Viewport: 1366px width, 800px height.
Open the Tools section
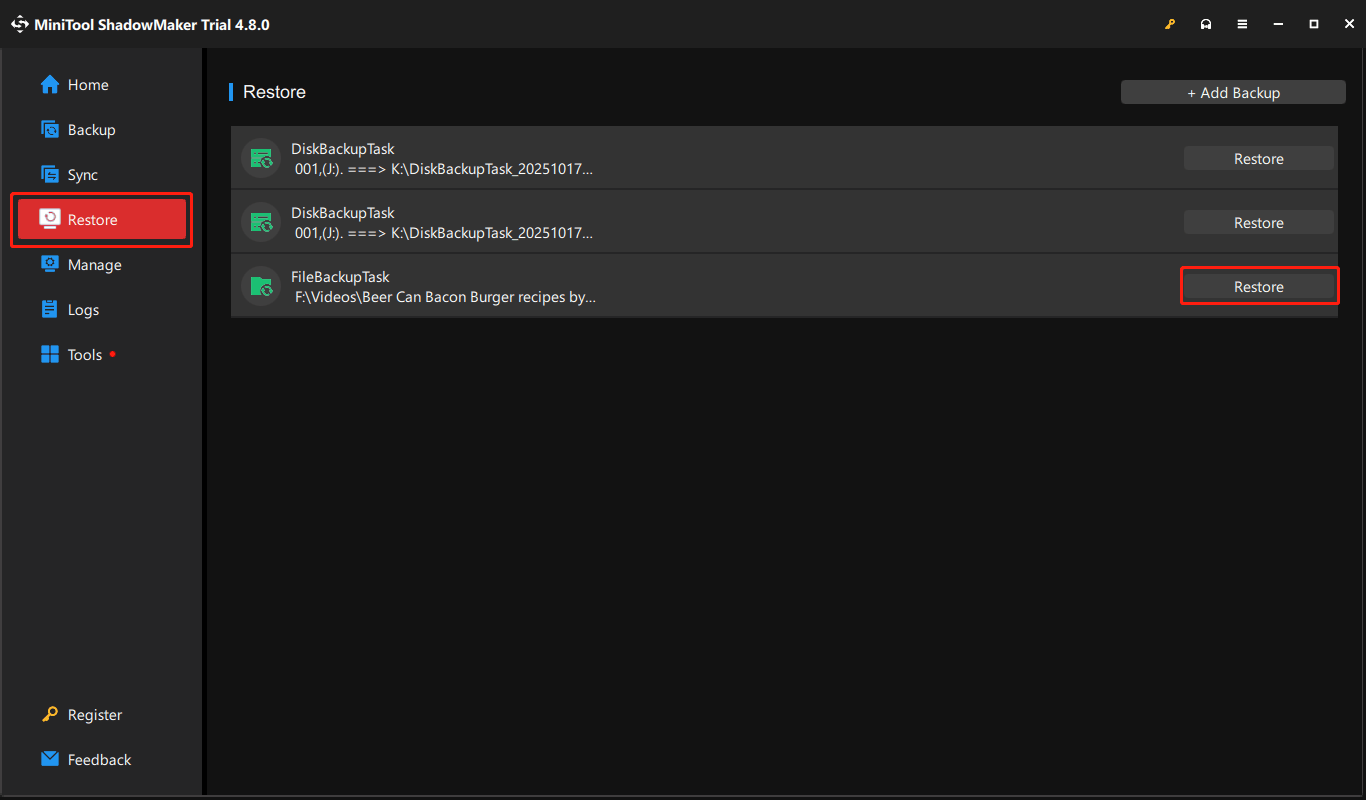[x=85, y=355]
